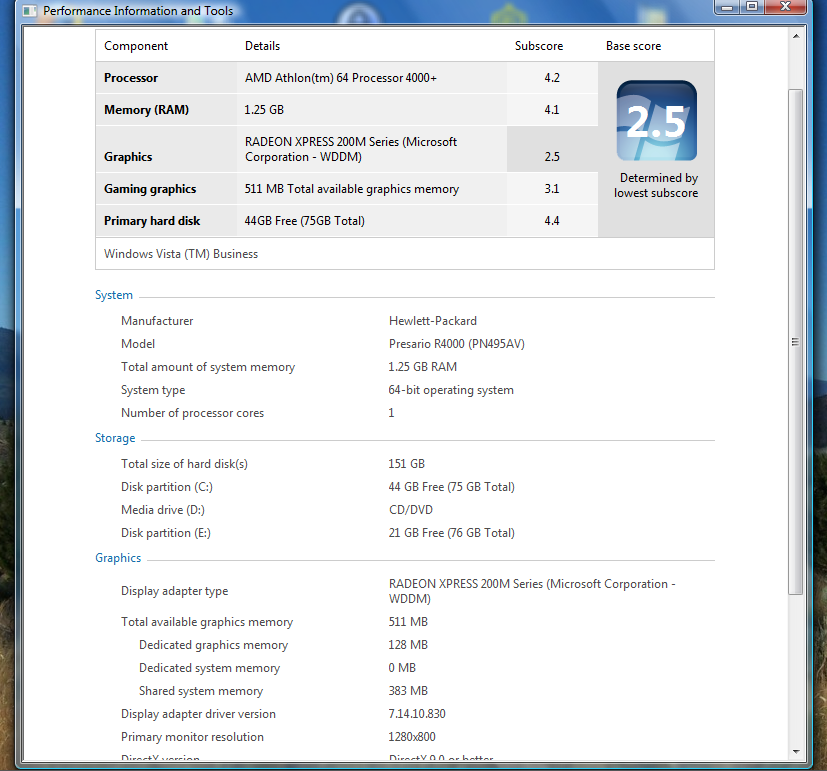The height and width of the screenshot is (771, 827).
Task: Click the Manufacturer label
Action: click(x=157, y=321)
